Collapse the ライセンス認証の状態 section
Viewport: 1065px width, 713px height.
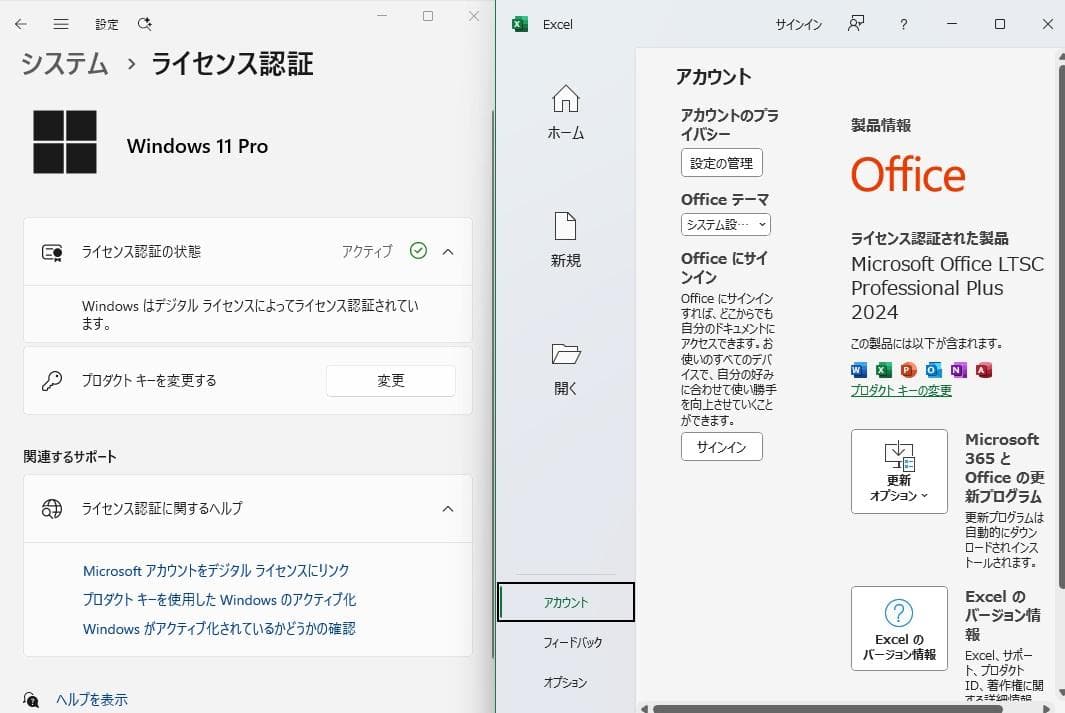click(x=447, y=251)
